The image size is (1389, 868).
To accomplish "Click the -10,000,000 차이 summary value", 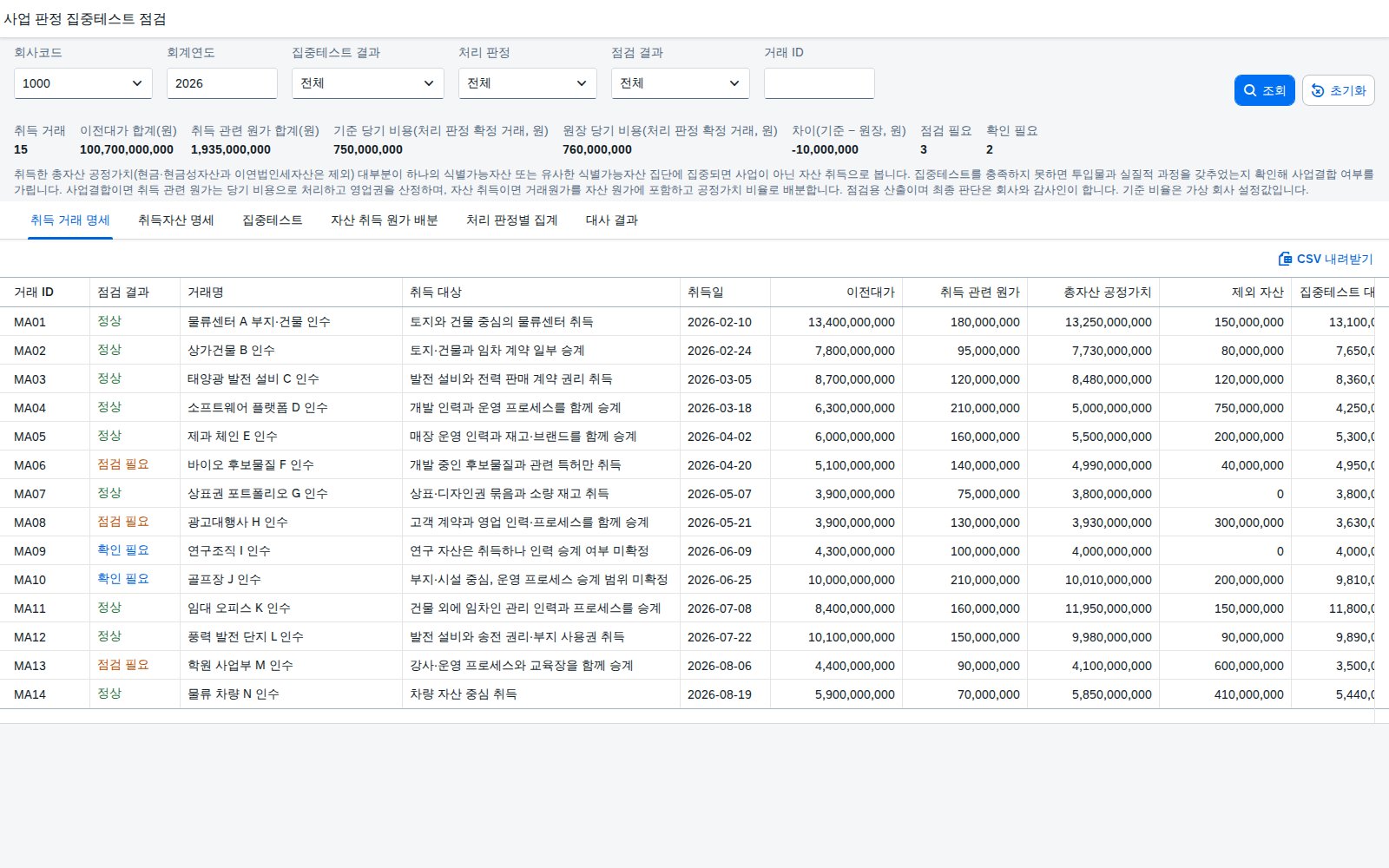I will click(825, 149).
